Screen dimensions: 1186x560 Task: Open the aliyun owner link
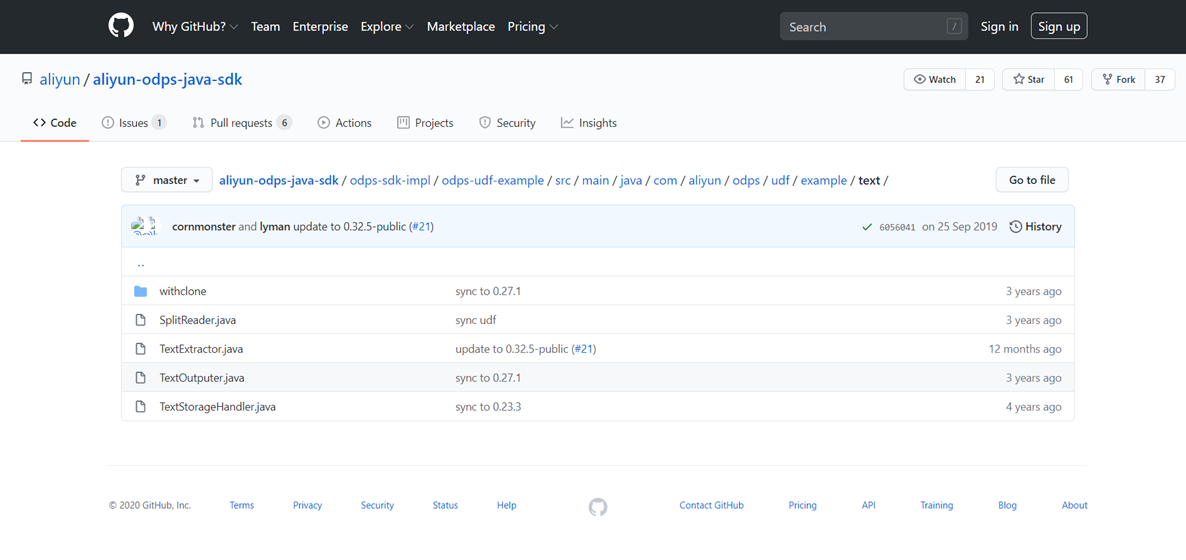tap(60, 79)
